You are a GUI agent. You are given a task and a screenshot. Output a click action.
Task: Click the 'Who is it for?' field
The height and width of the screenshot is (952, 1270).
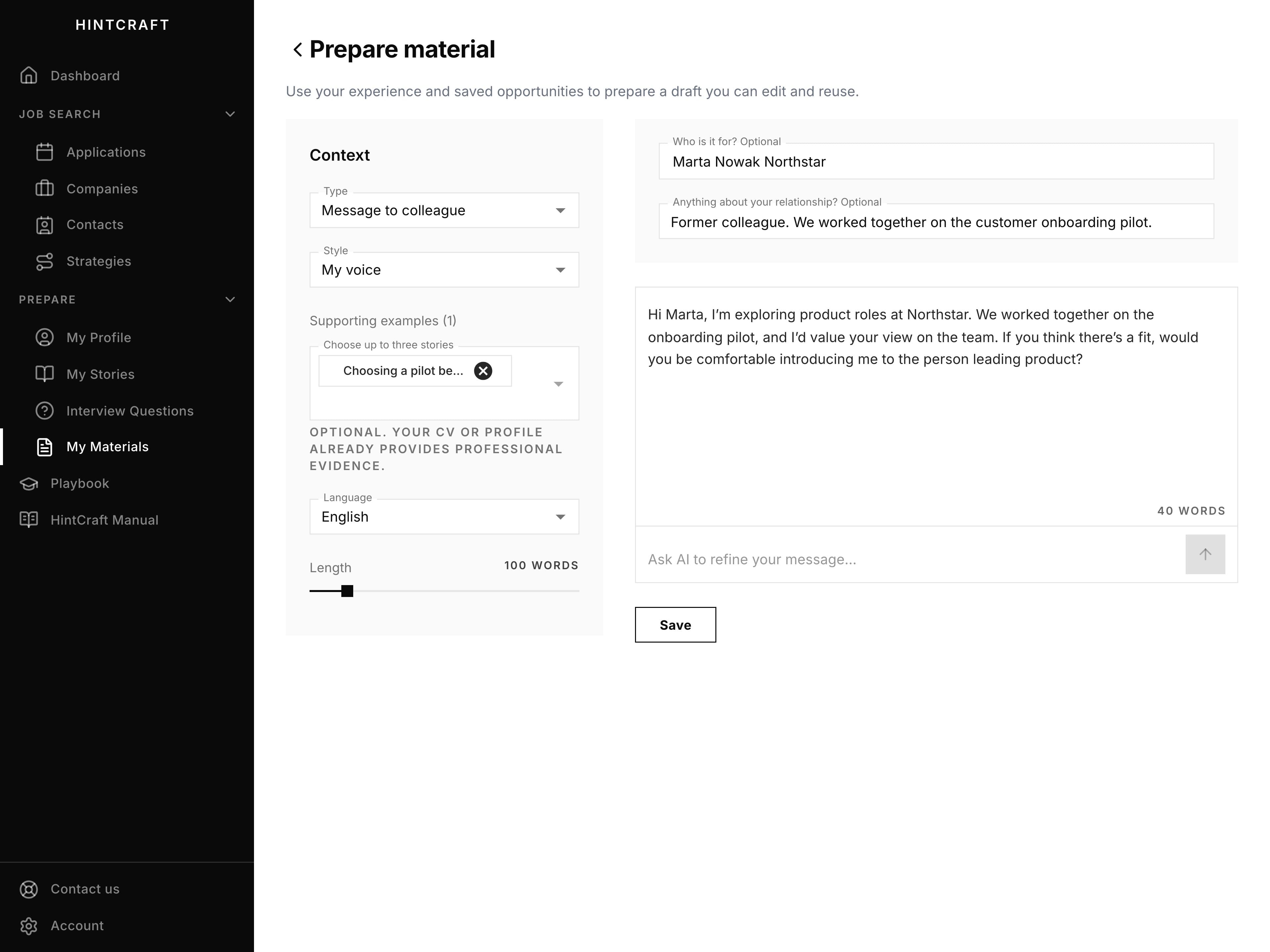click(936, 161)
